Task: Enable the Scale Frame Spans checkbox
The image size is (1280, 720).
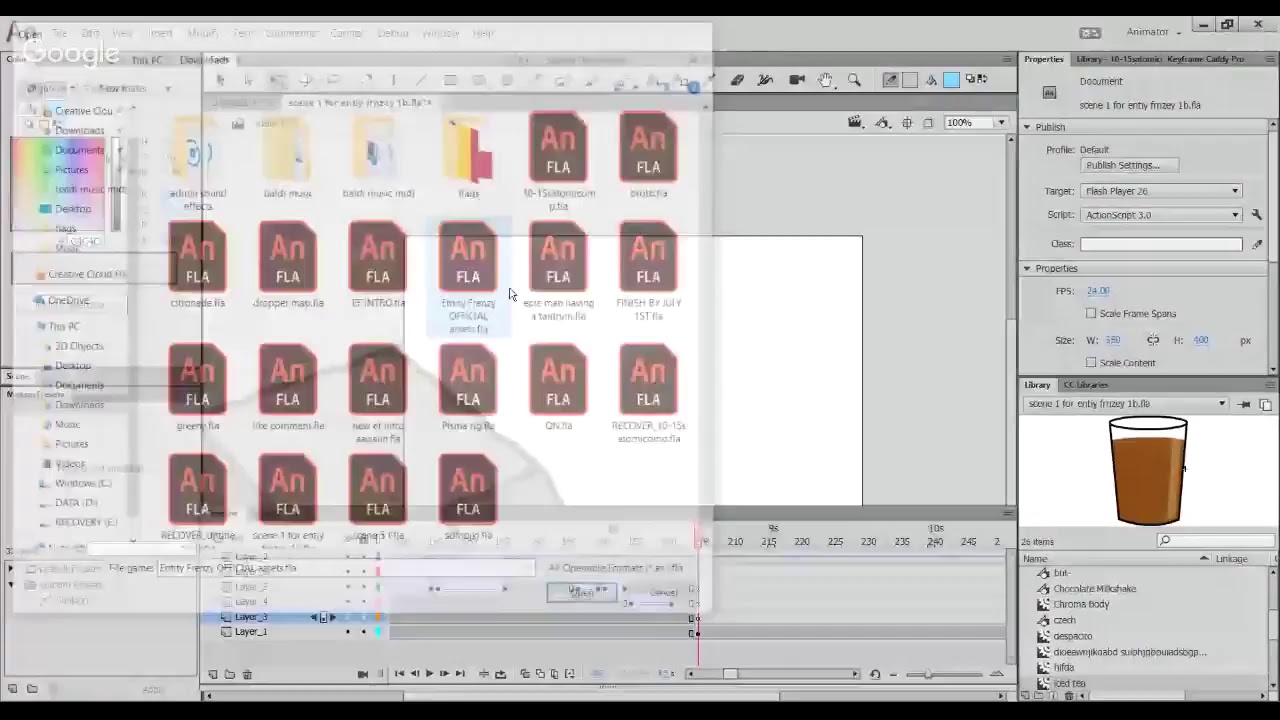Action: pos(1091,314)
